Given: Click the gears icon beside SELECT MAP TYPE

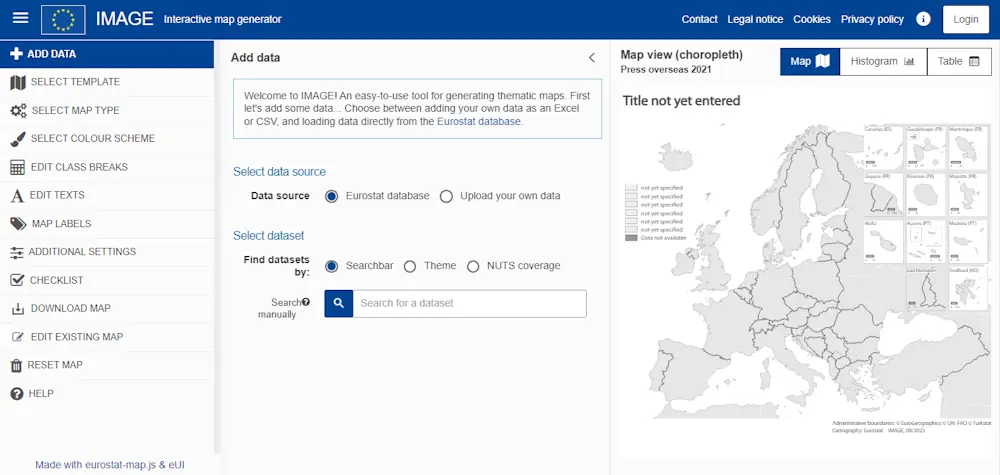Looking at the screenshot, I should click(18, 110).
